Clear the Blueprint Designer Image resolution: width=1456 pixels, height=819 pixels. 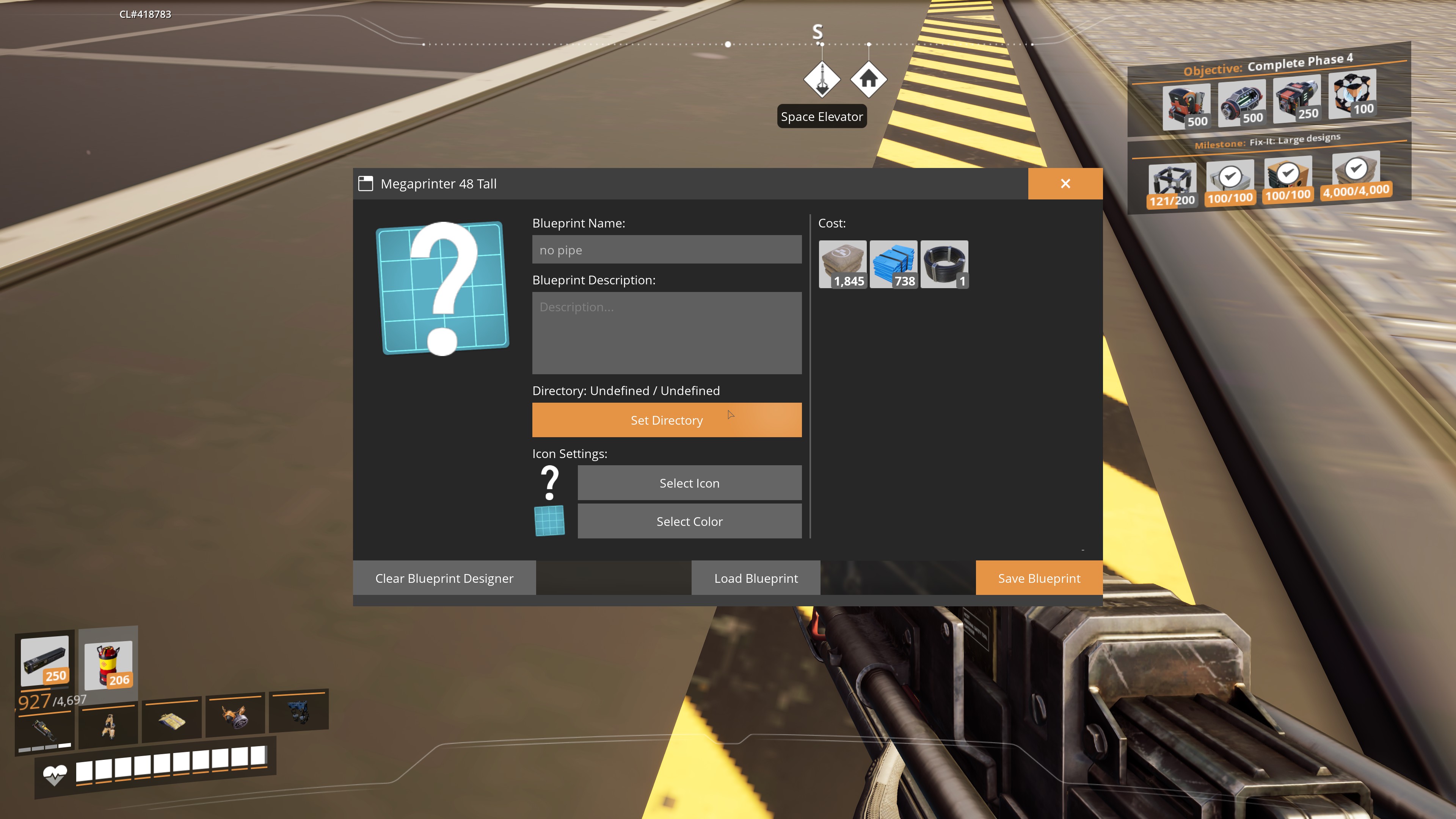pos(444,577)
